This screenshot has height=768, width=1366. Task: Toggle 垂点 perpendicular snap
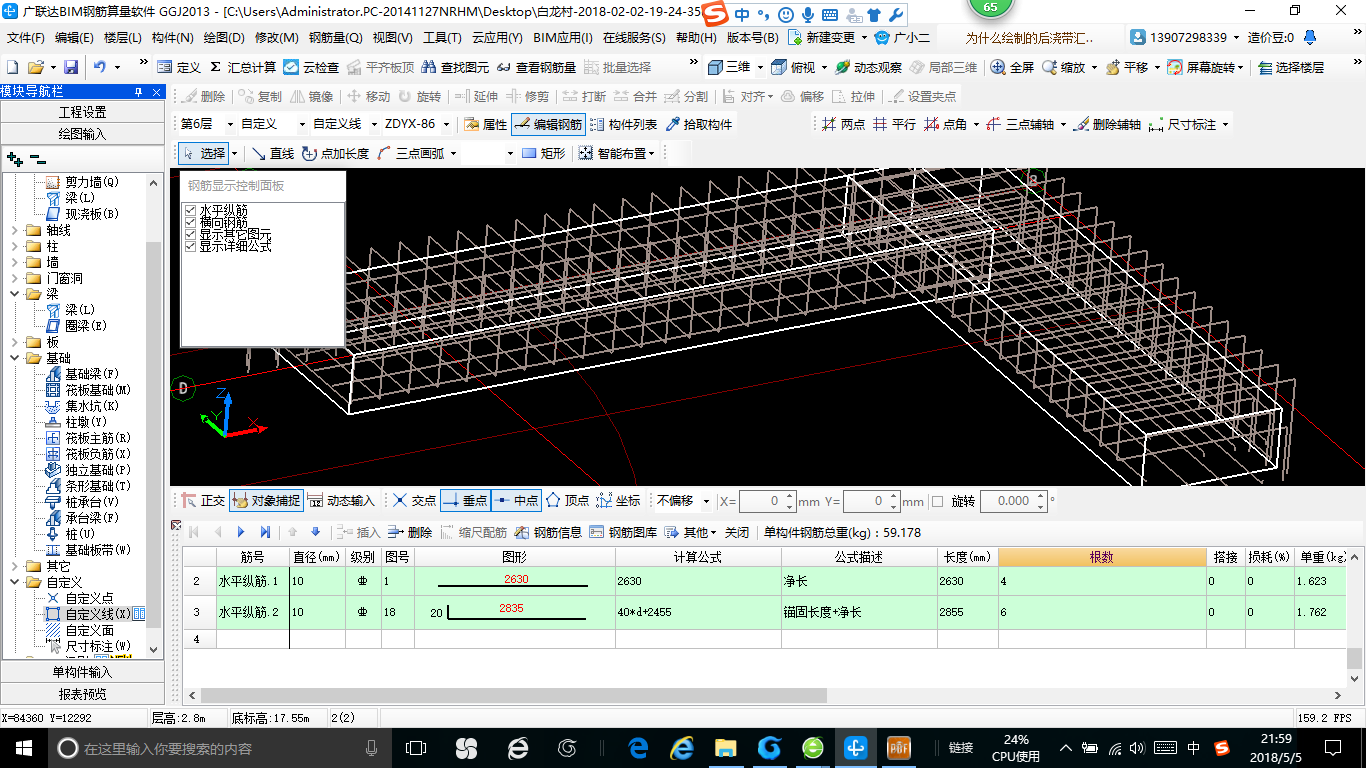465,500
